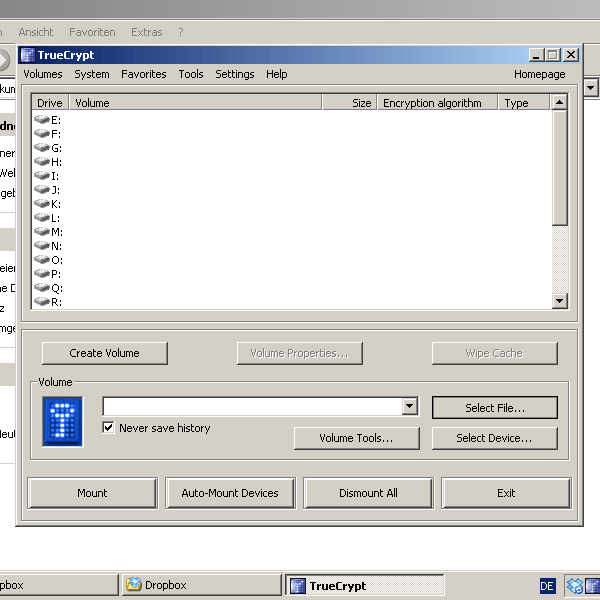Sort by Encryption algorithm column header

pyautogui.click(x=437, y=103)
